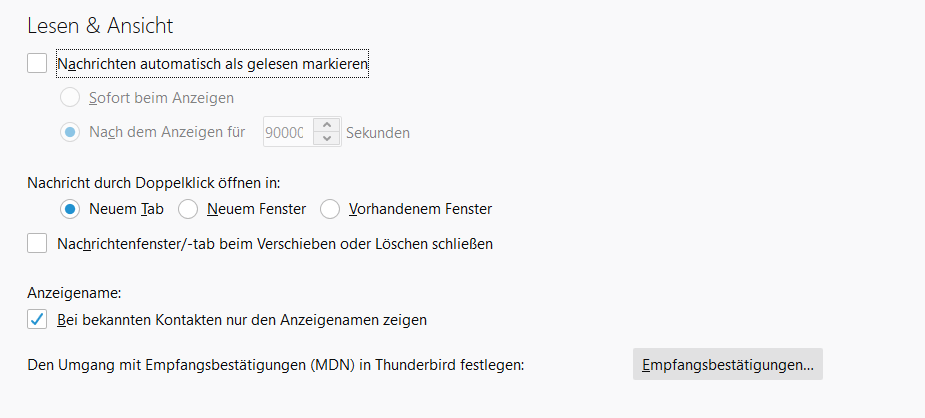Click the 'Anzeigename:' label
The height and width of the screenshot is (418, 925).
(x=75, y=294)
